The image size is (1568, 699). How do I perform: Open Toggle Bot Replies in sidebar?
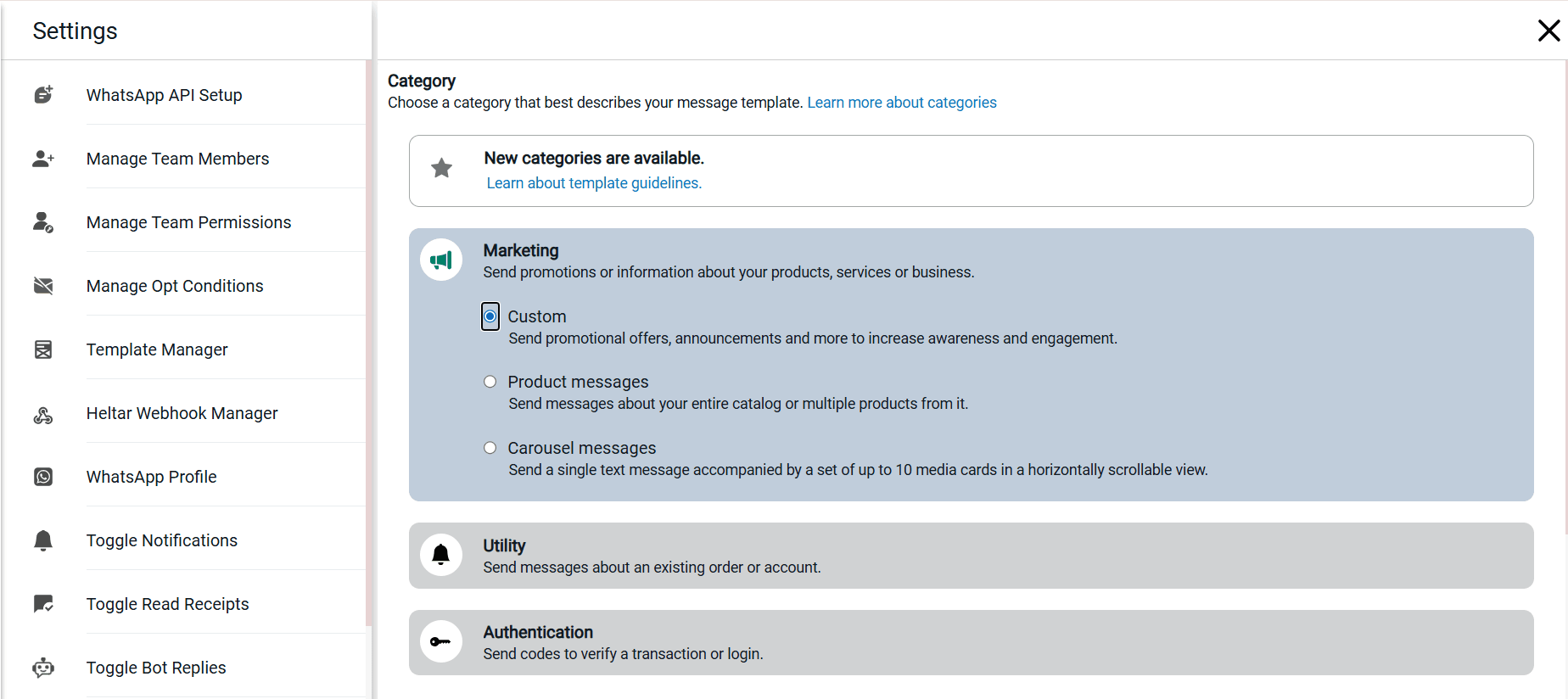point(156,668)
